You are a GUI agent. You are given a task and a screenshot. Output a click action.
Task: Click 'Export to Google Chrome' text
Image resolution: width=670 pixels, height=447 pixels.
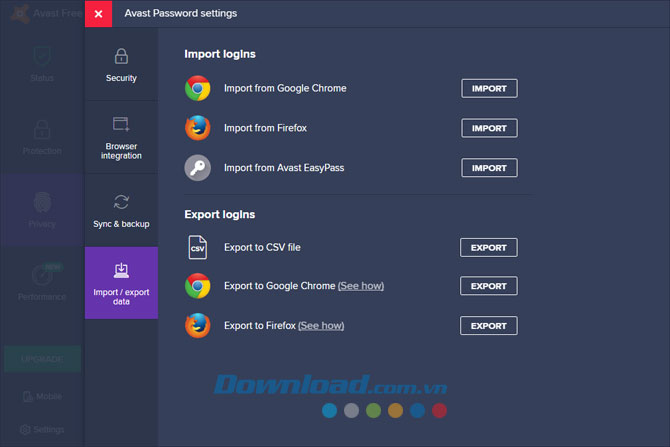click(279, 286)
